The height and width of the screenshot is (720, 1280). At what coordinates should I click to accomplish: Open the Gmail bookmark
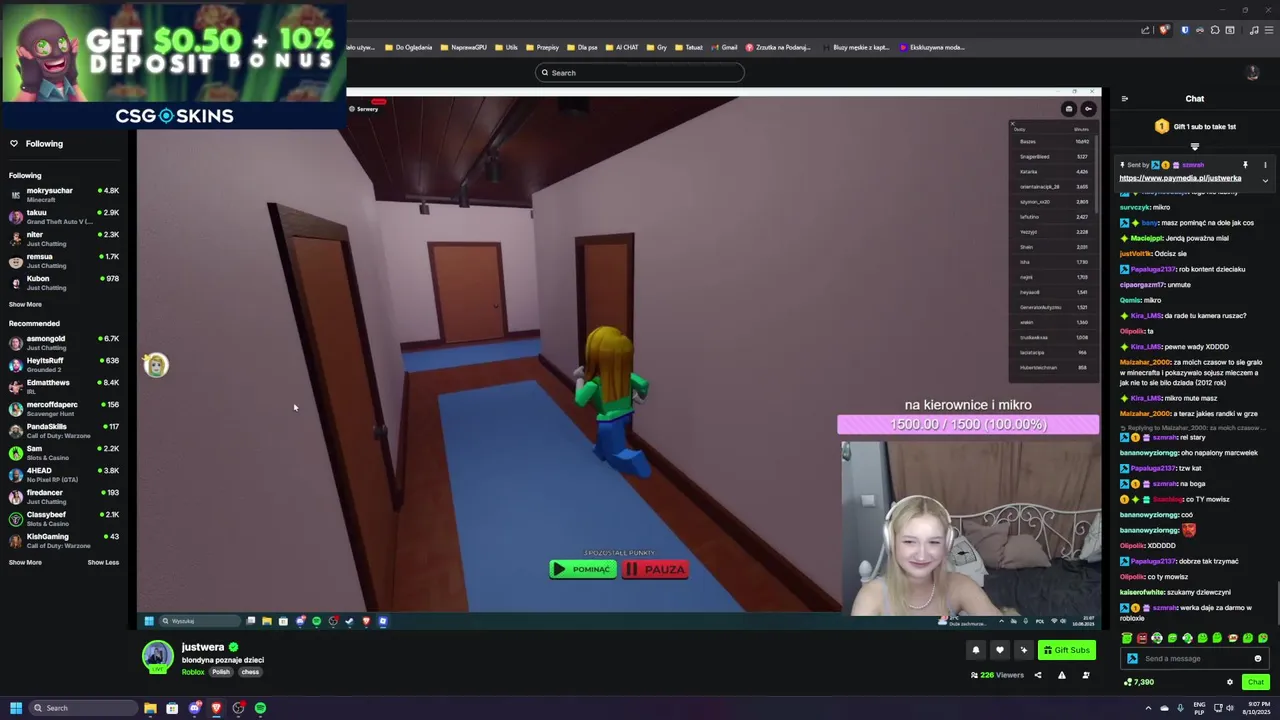(x=723, y=47)
